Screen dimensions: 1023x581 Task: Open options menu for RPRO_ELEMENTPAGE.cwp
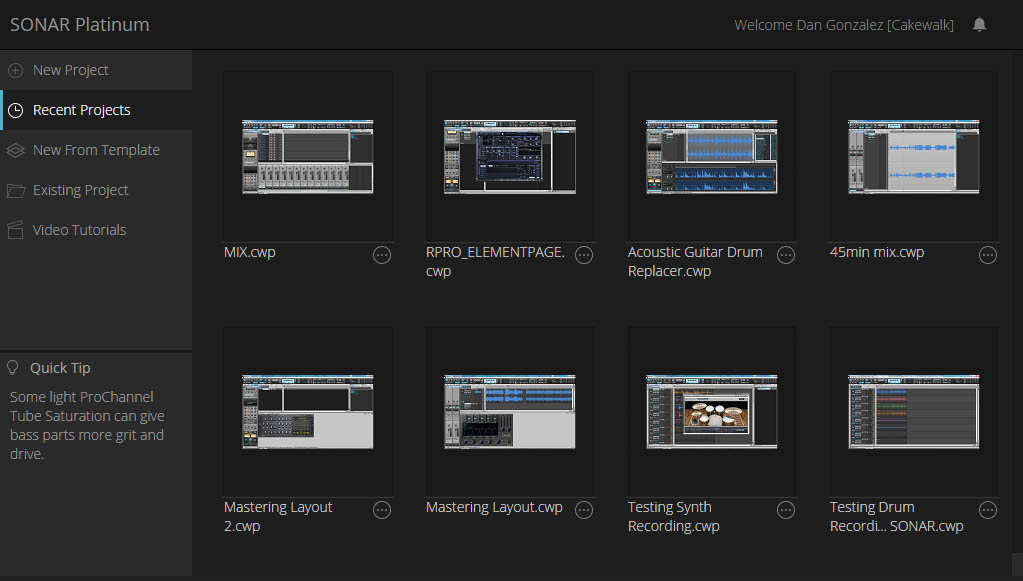click(584, 255)
